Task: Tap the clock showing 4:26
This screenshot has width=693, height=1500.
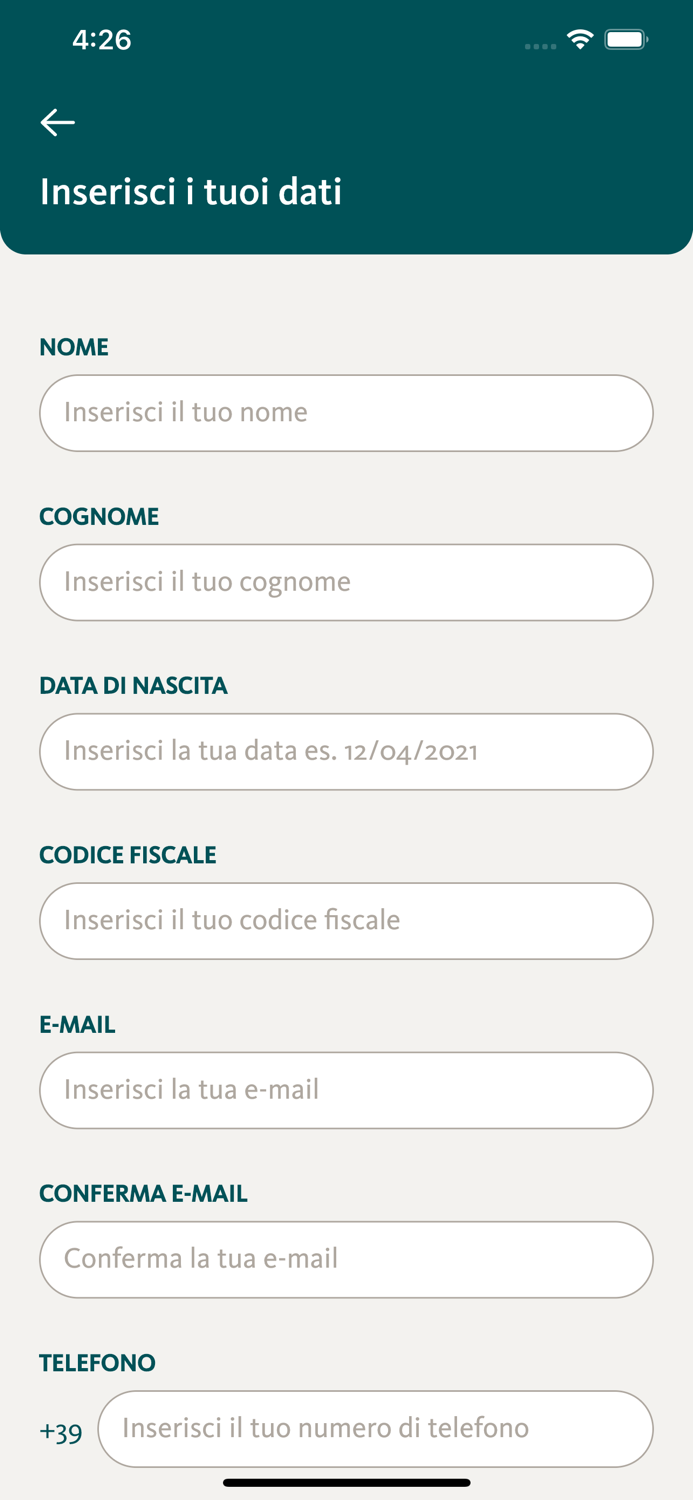Action: [x=98, y=41]
